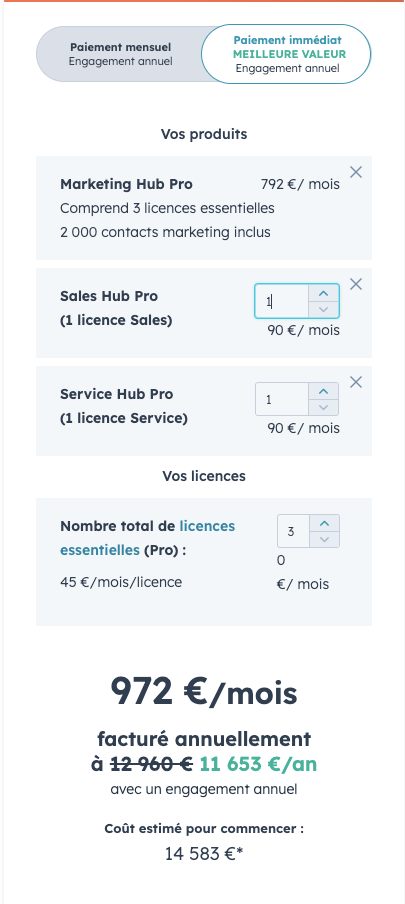Decrease total essential licences count
Screen dimensions: 405x904
click(324, 539)
